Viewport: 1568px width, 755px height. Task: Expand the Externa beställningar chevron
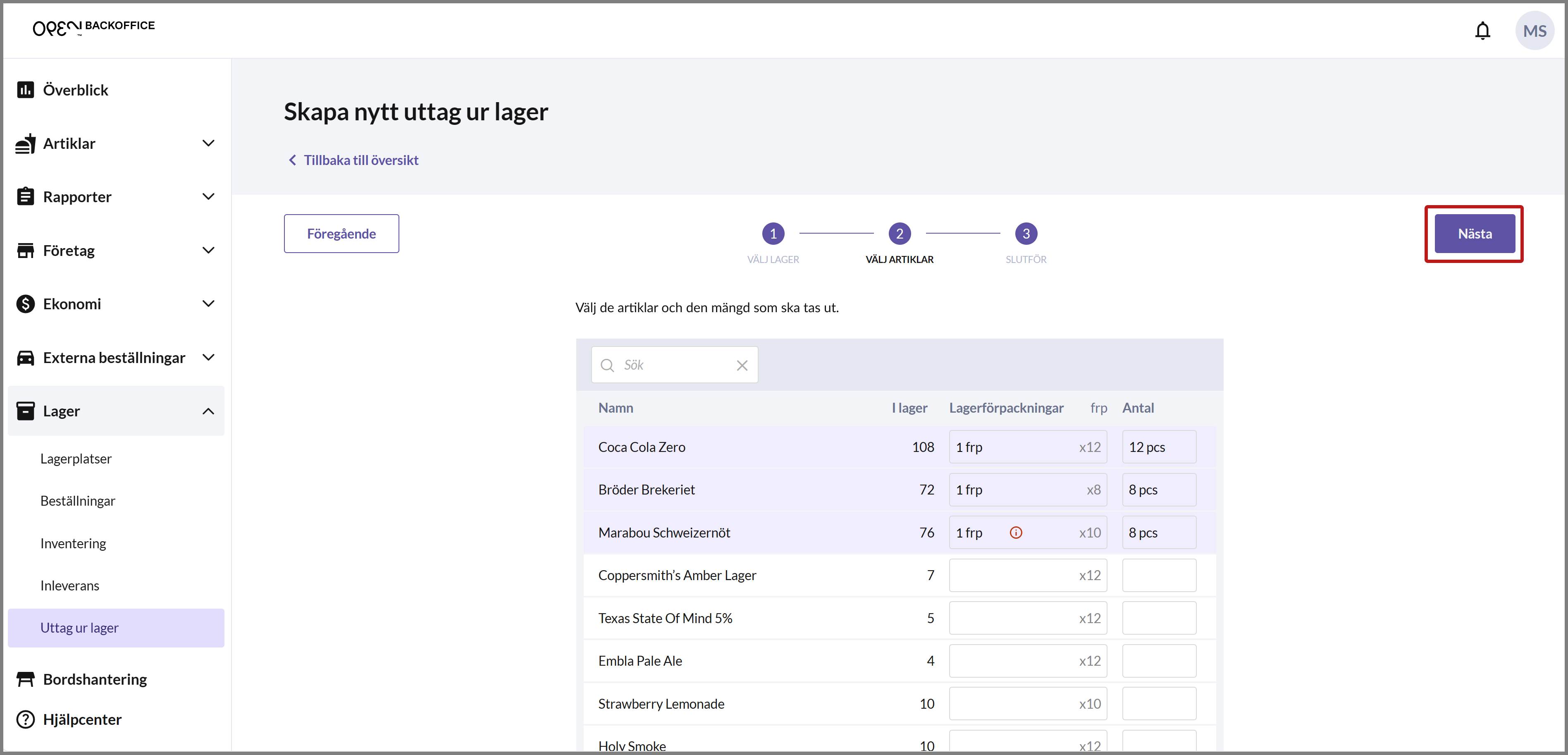point(208,357)
